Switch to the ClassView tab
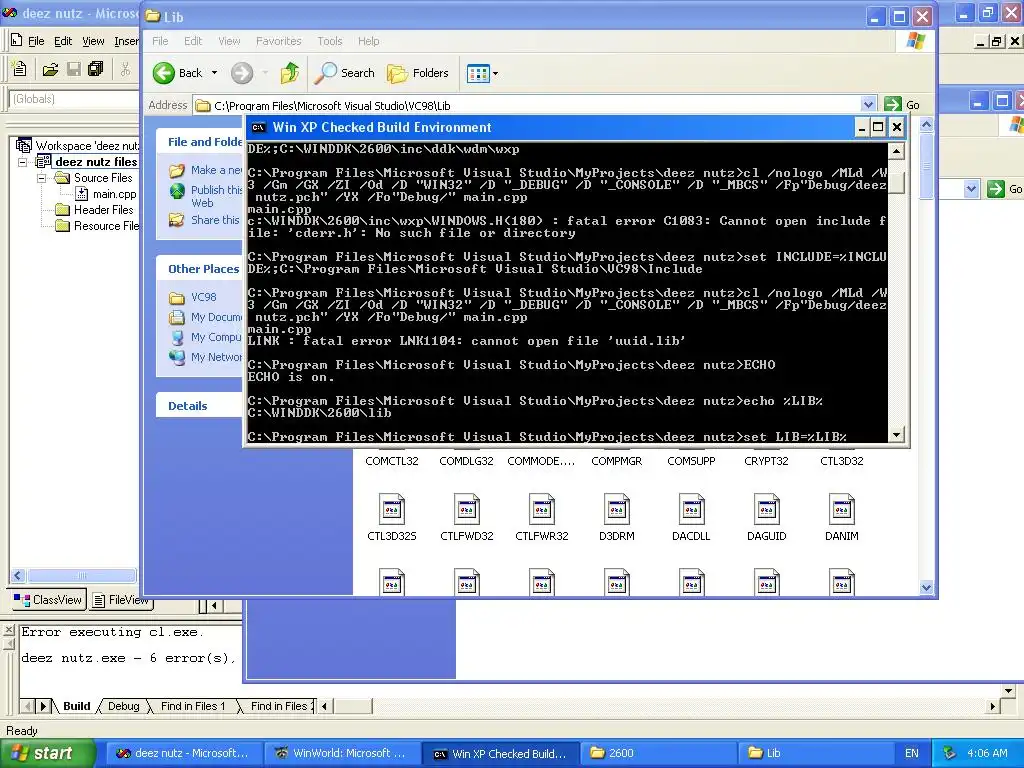 (48, 600)
